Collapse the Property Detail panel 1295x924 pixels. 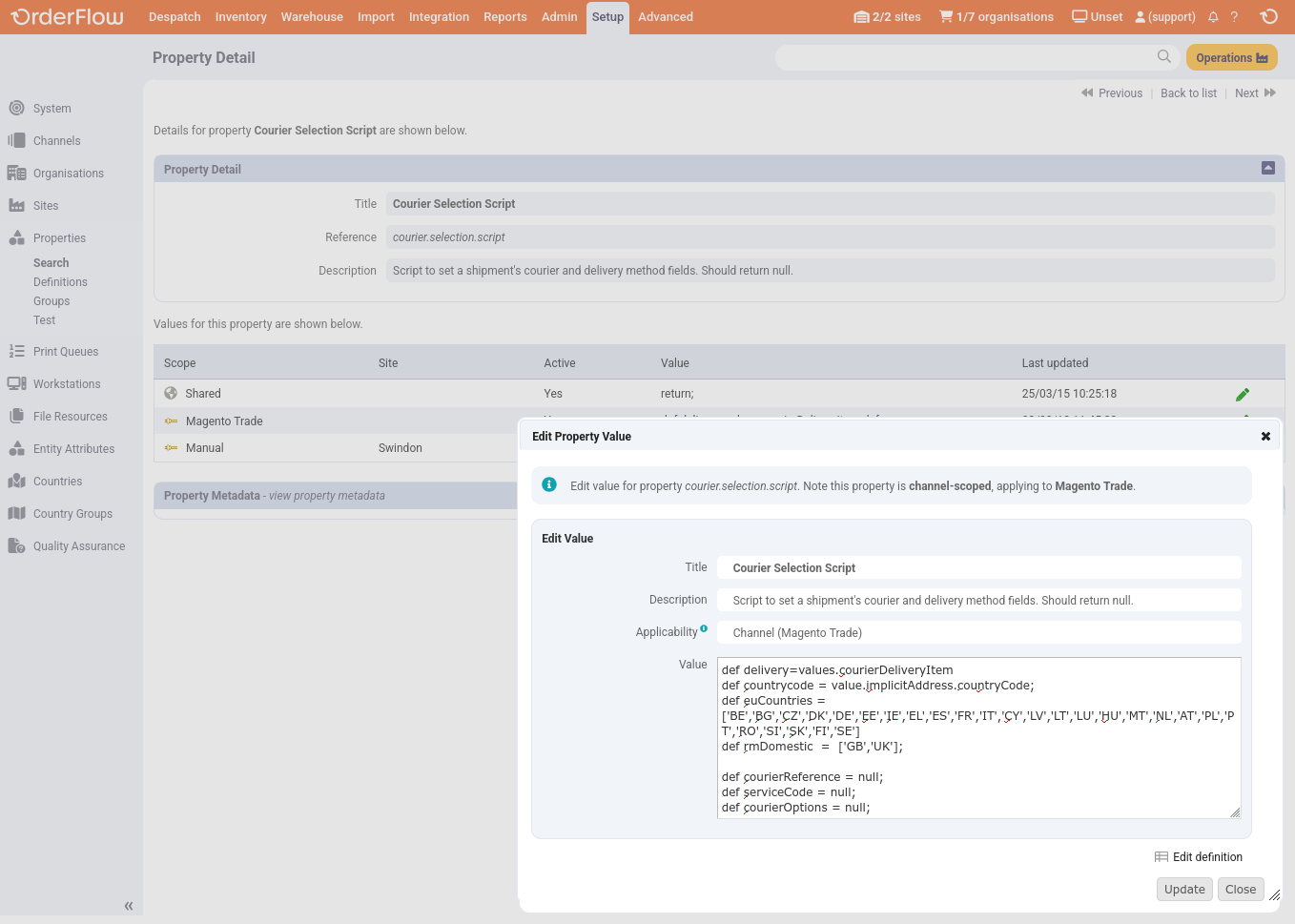[1267, 168]
